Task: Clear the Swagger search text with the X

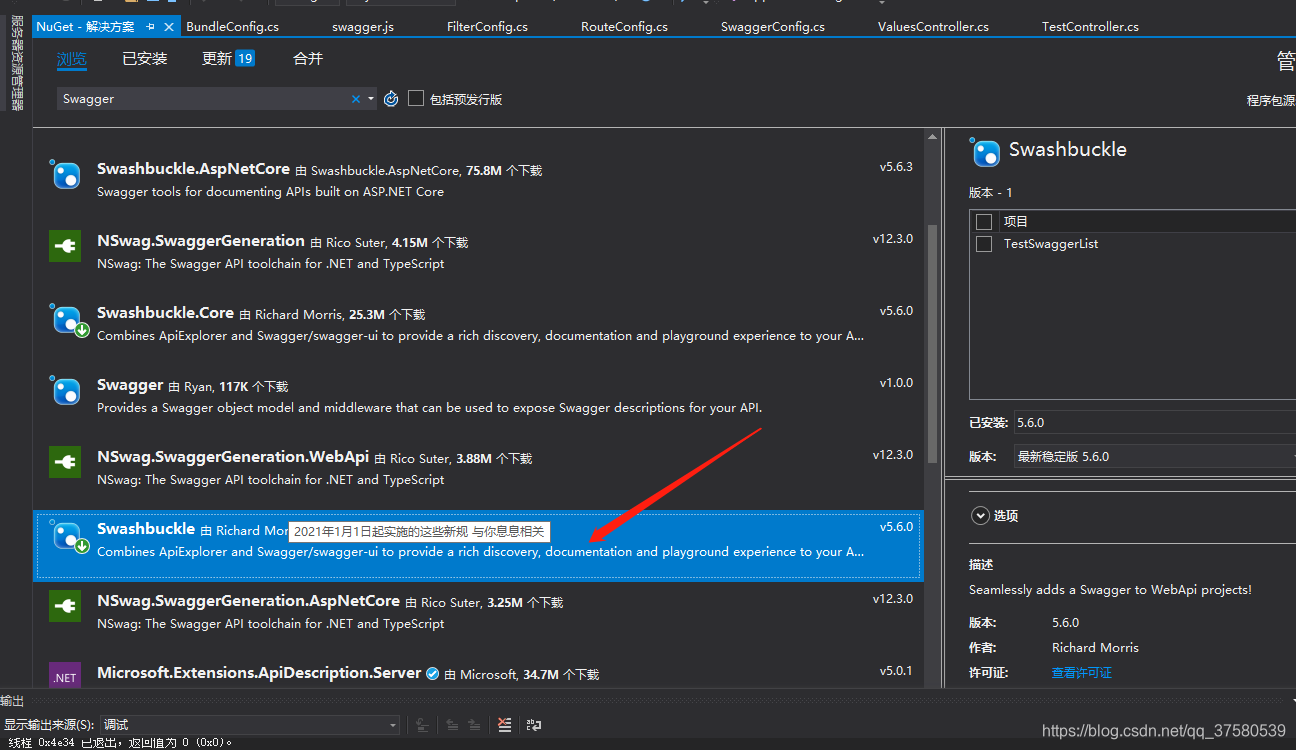Action: [x=355, y=99]
